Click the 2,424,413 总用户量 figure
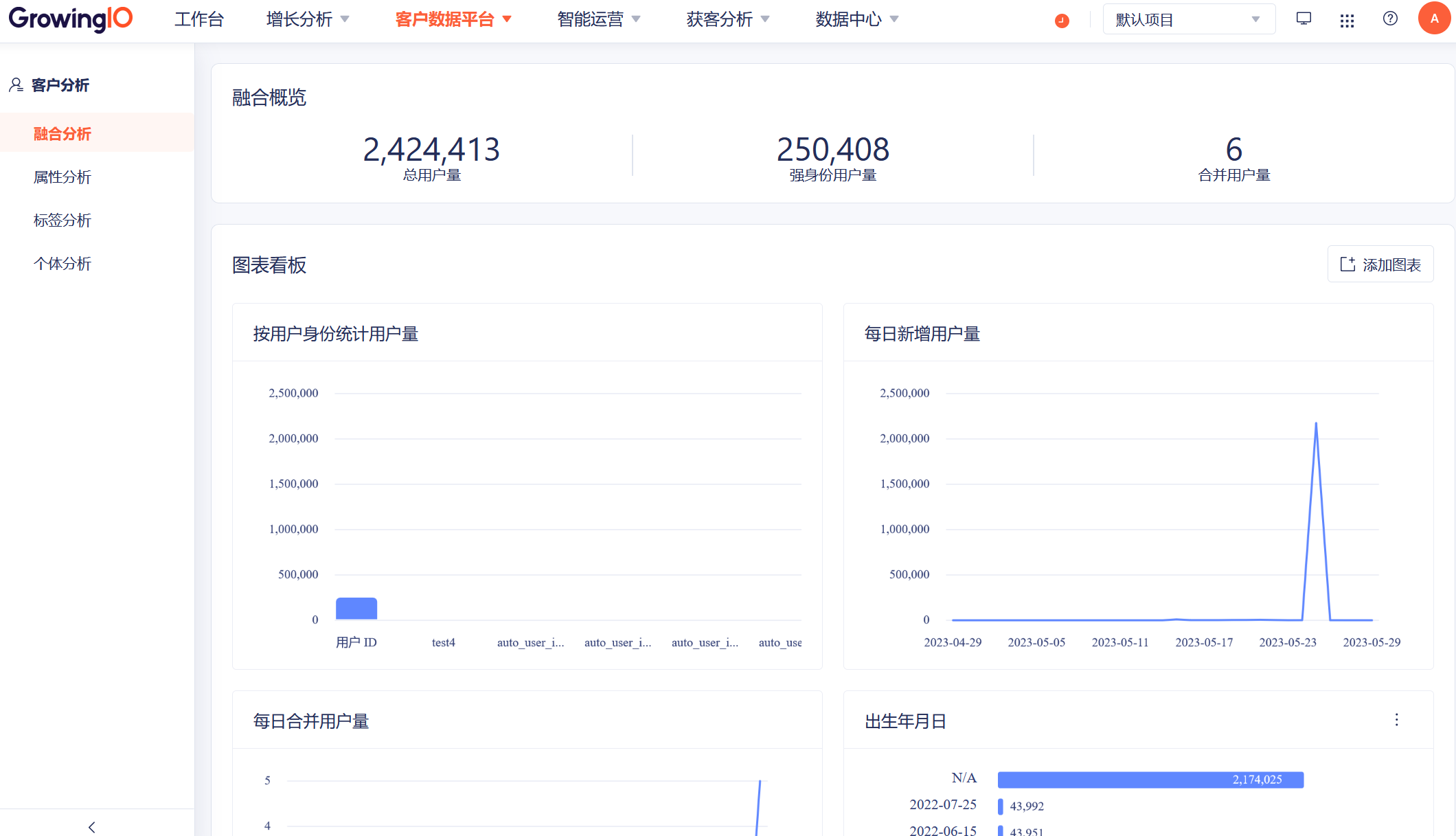Screen dimensions: 1456x836 coord(431,158)
